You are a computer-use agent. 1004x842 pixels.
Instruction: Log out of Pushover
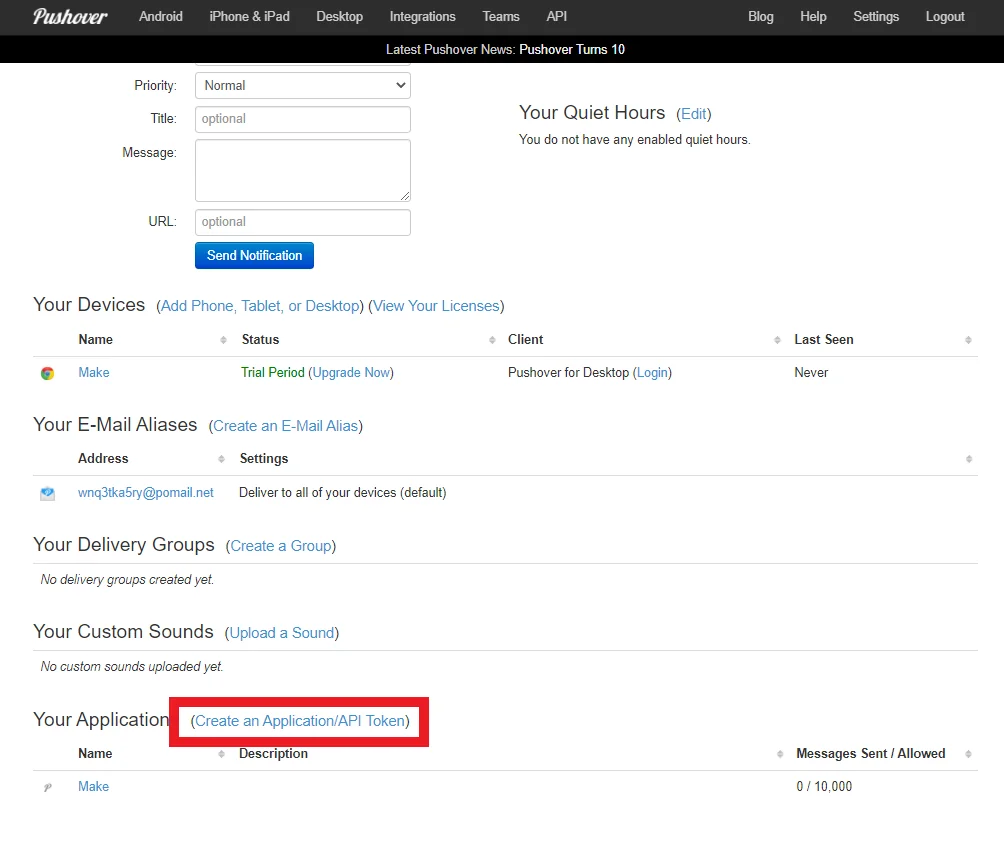click(945, 17)
